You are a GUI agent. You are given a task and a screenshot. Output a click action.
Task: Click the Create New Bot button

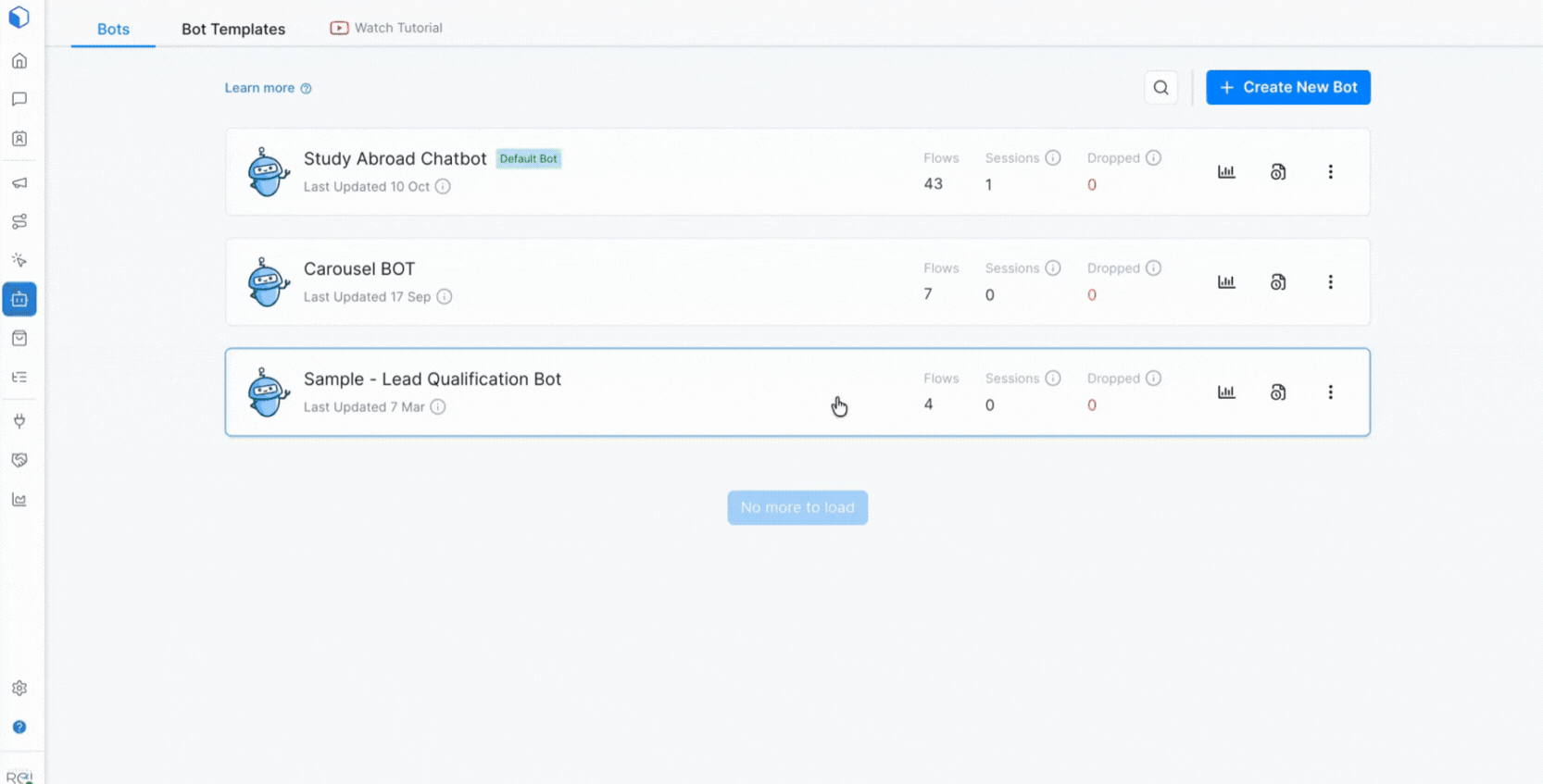[1288, 87]
